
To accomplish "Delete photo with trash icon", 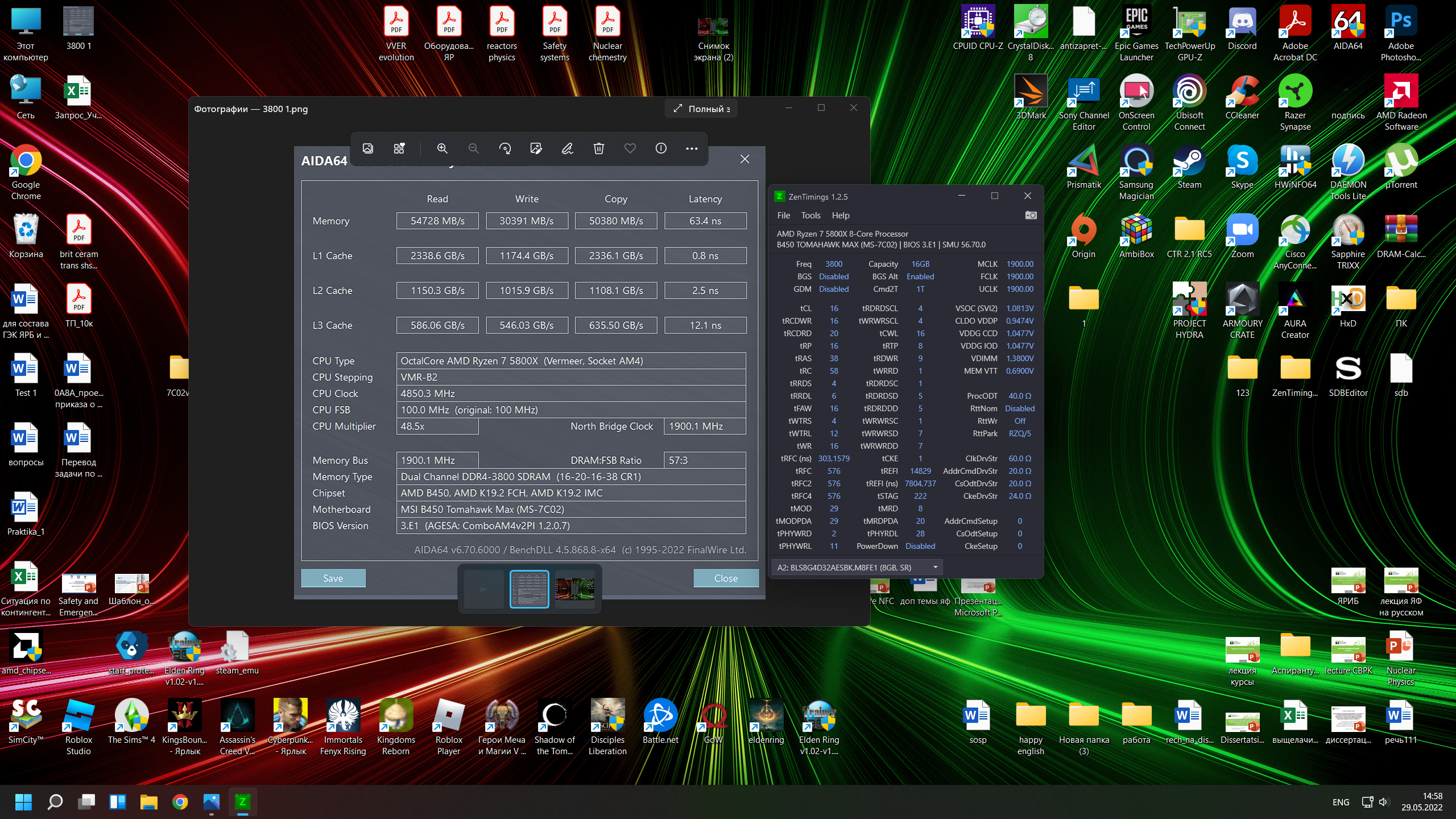I will click(598, 148).
